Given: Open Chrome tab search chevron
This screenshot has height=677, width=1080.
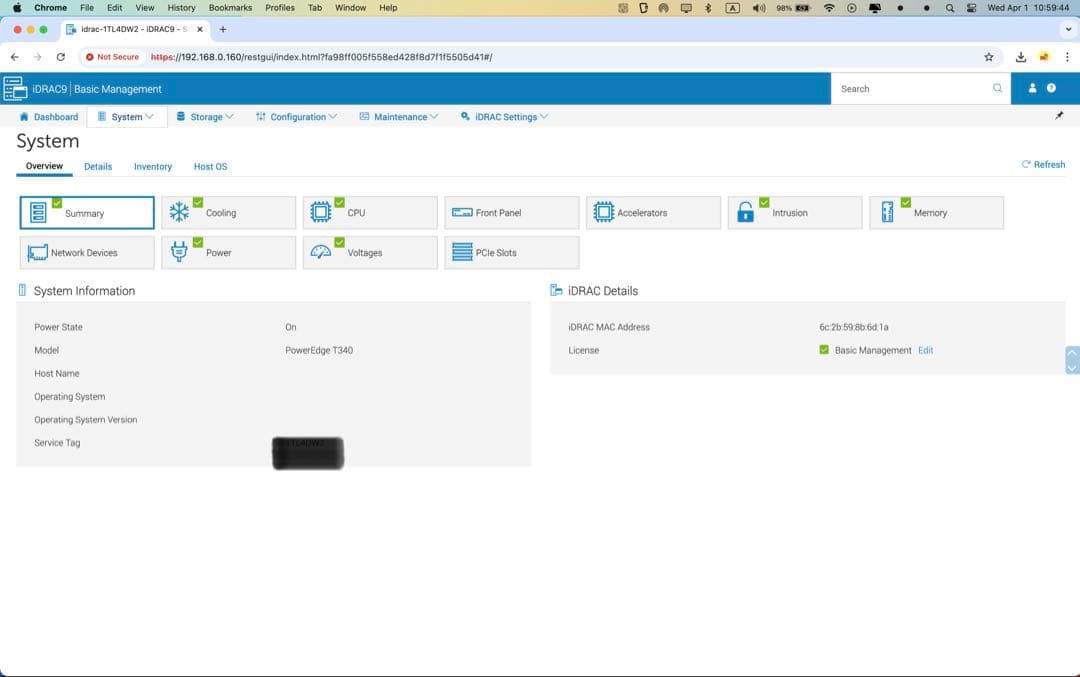Looking at the screenshot, I should coord(1068,30).
